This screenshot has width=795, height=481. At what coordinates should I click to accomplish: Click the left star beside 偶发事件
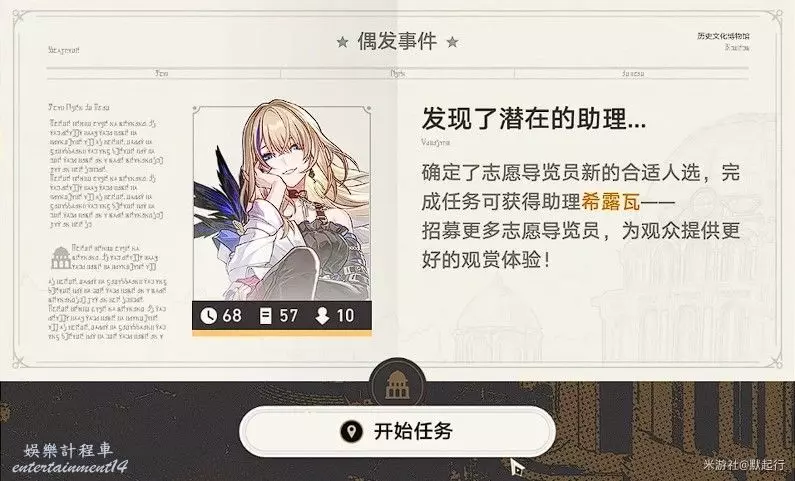click(343, 42)
